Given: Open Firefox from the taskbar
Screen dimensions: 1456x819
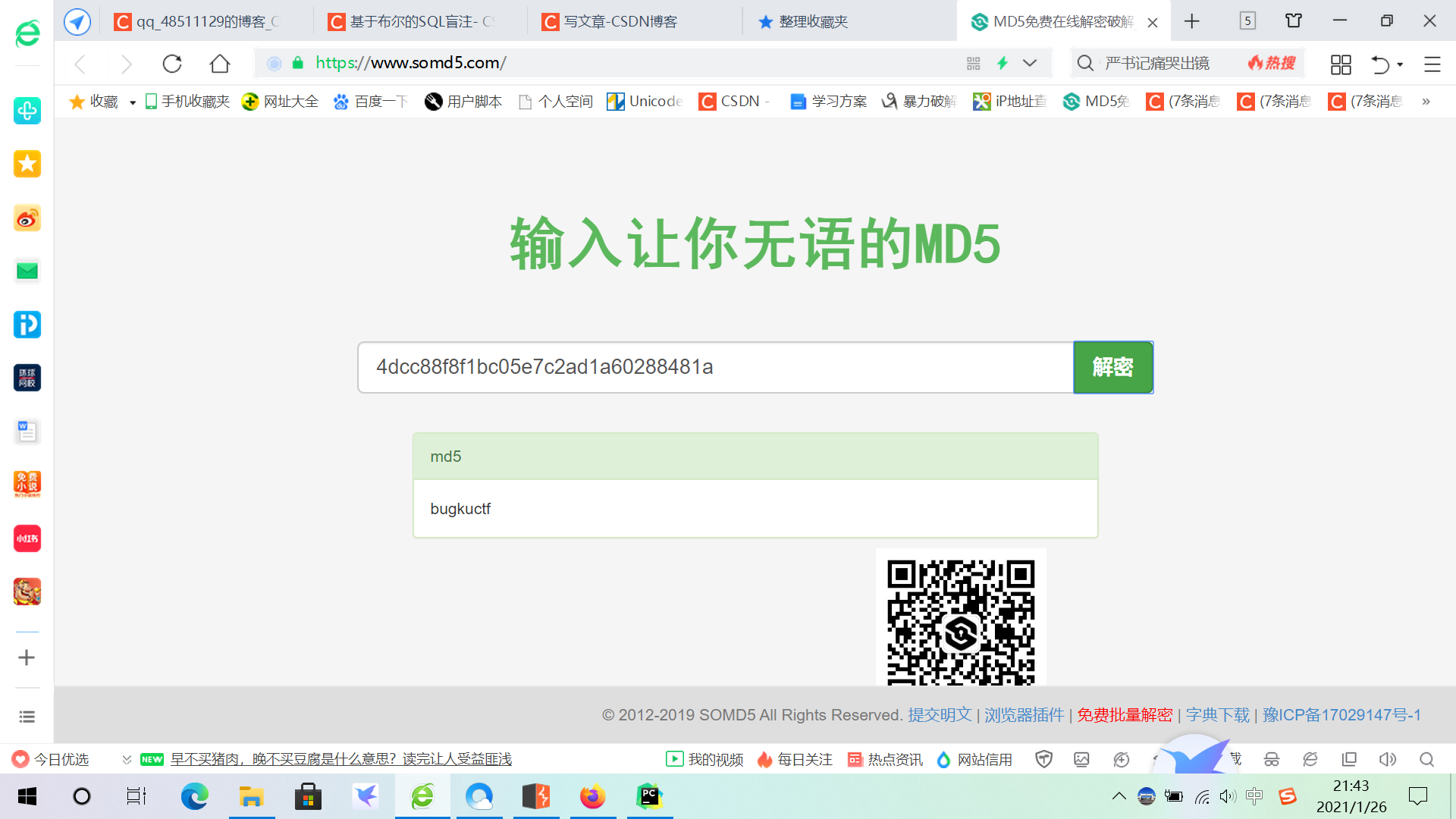Looking at the screenshot, I should tap(592, 796).
